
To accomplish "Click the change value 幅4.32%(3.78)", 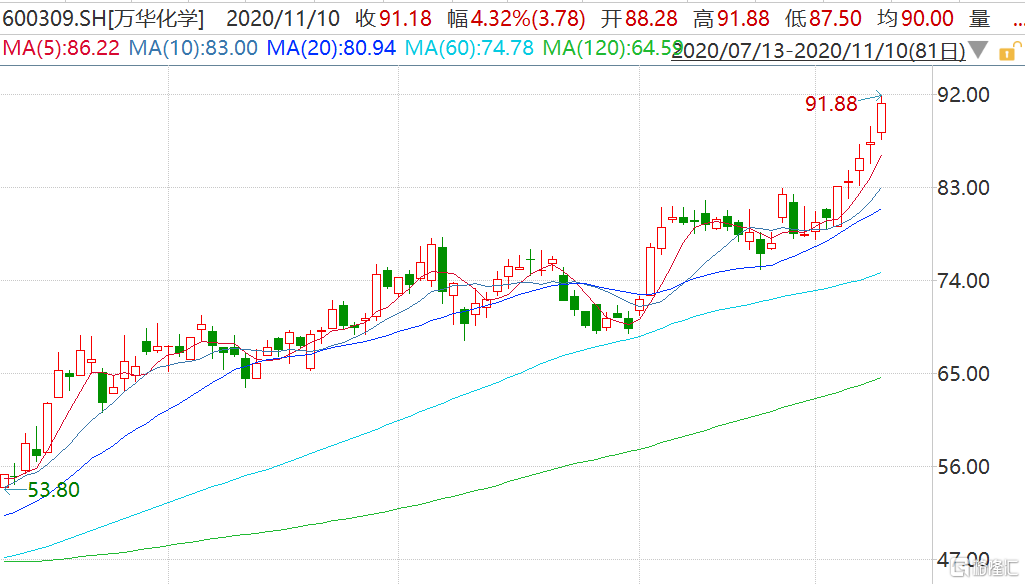I will click(x=516, y=18).
